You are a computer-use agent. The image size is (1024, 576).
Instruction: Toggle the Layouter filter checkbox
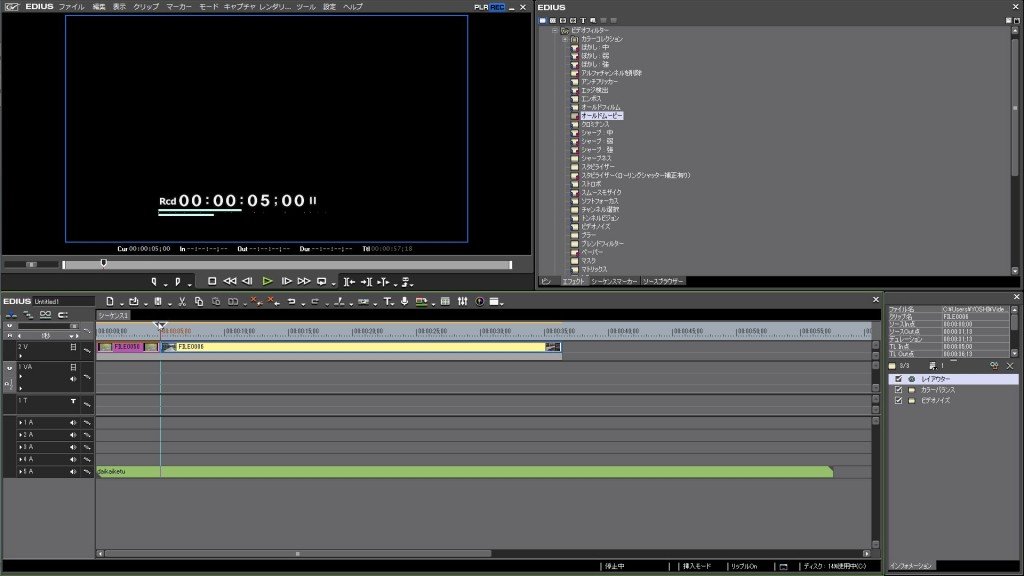(899, 379)
